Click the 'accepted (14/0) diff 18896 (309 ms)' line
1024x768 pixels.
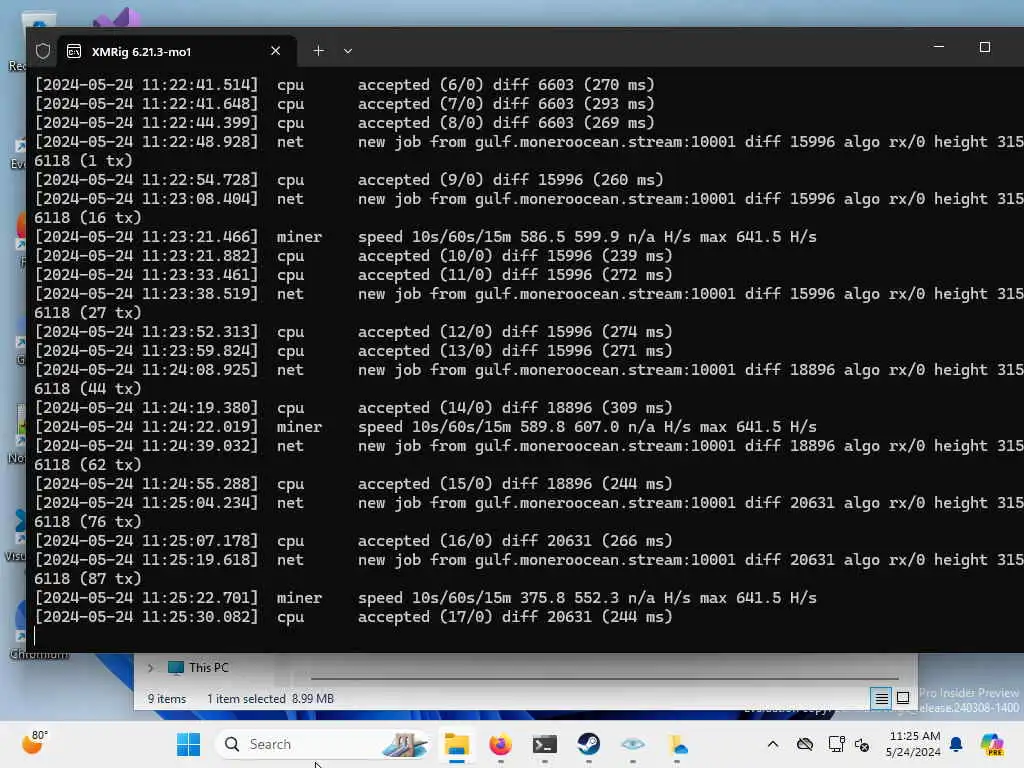pyautogui.click(x=353, y=408)
